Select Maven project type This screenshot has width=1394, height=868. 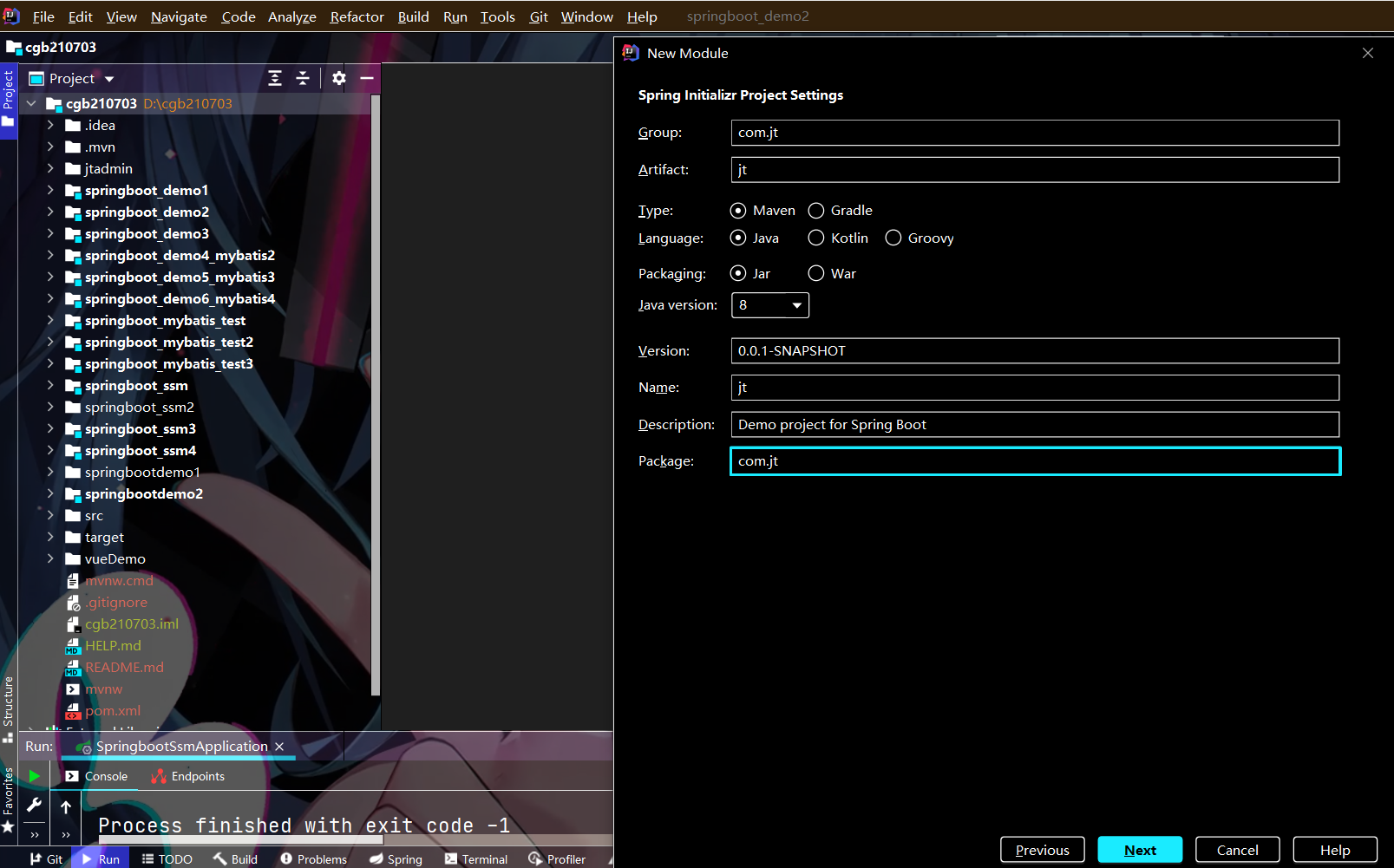762,211
